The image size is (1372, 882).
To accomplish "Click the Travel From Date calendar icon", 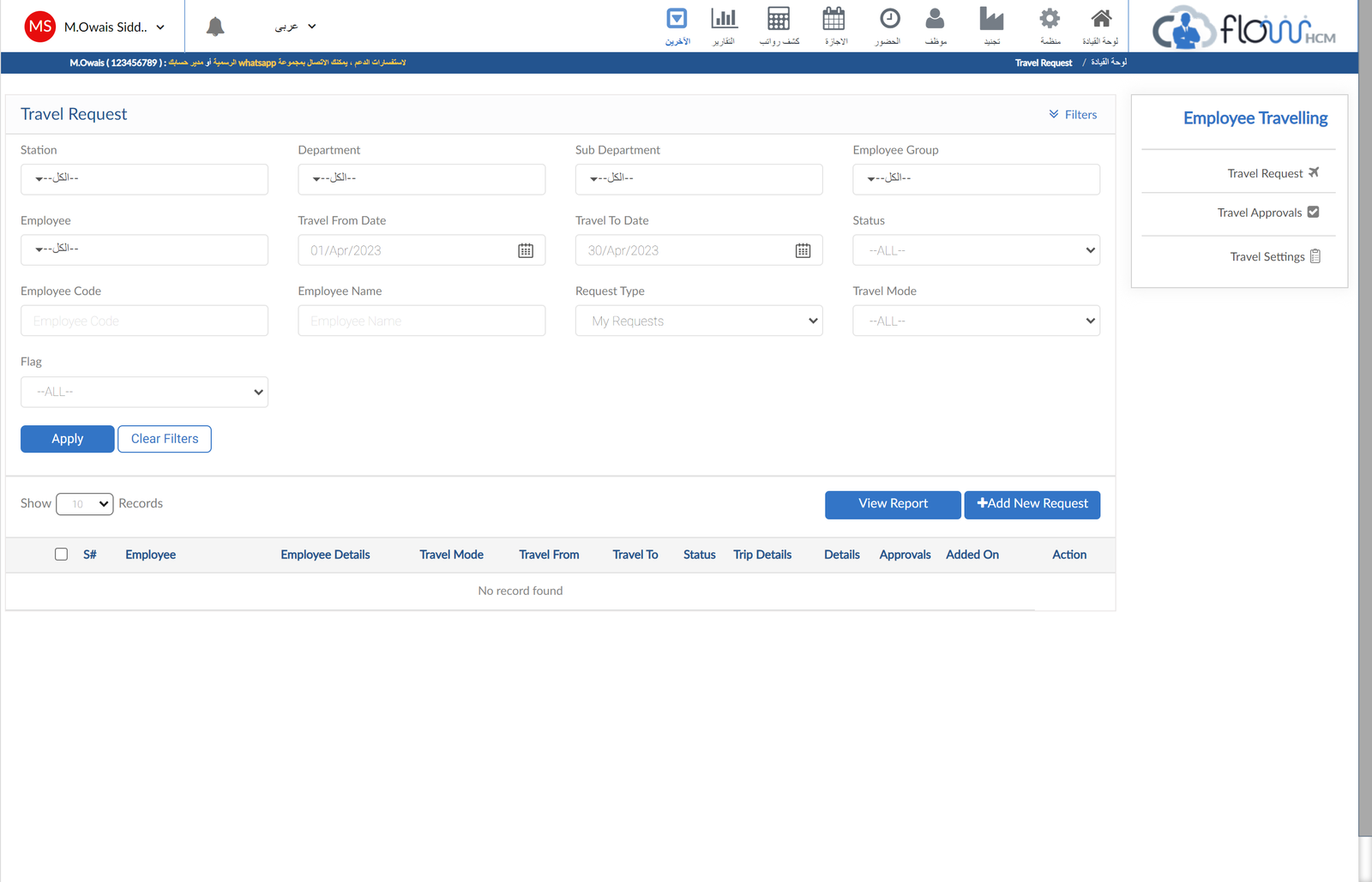I will [526, 250].
